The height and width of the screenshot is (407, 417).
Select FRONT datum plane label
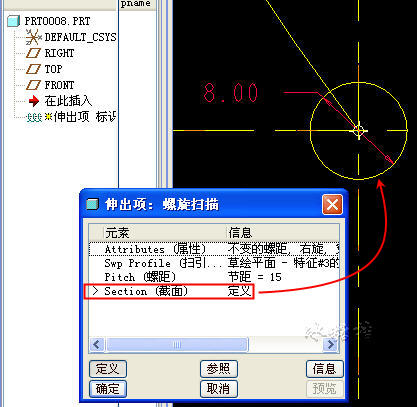[59, 85]
